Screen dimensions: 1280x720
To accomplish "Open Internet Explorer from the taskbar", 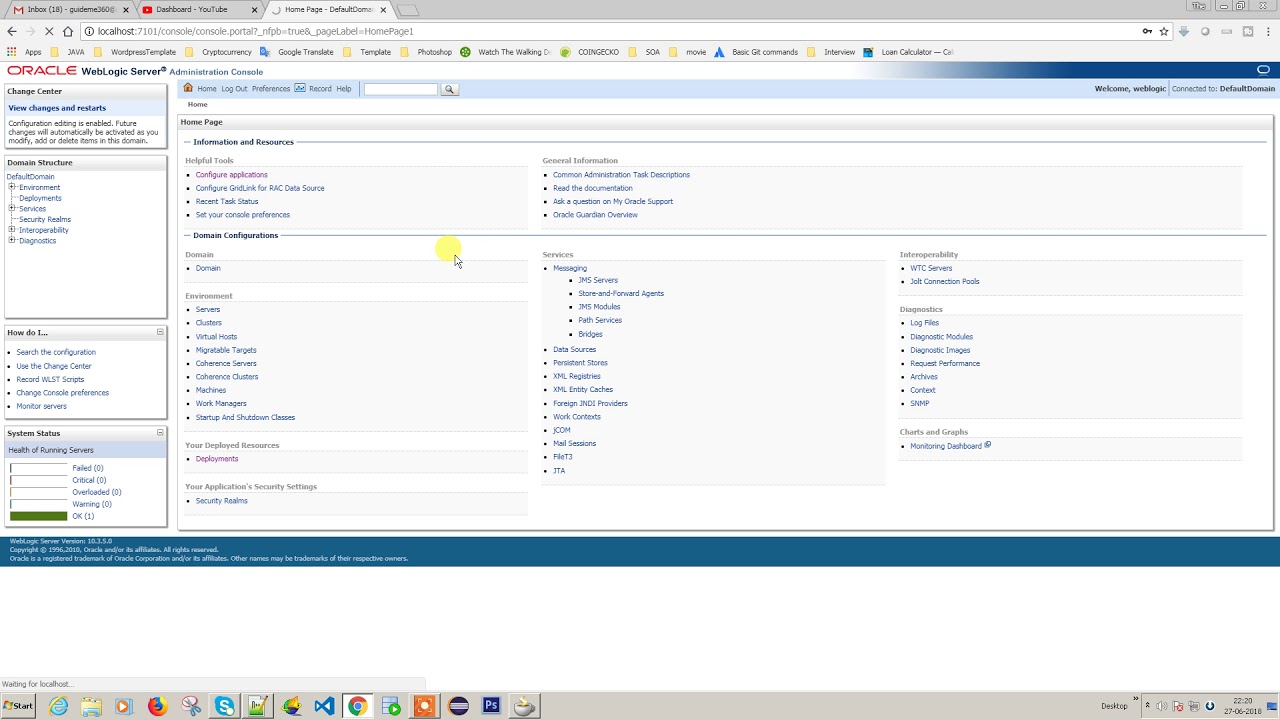I will (59, 706).
